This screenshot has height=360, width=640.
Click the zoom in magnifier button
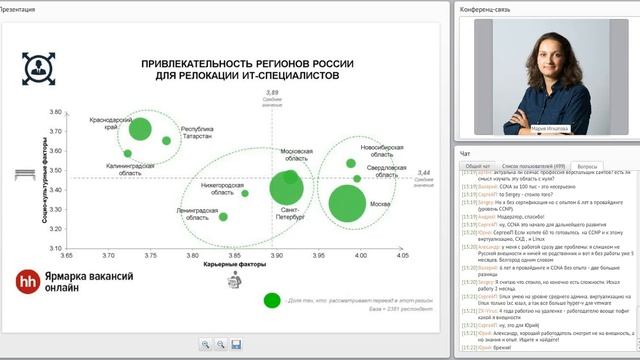205,344
